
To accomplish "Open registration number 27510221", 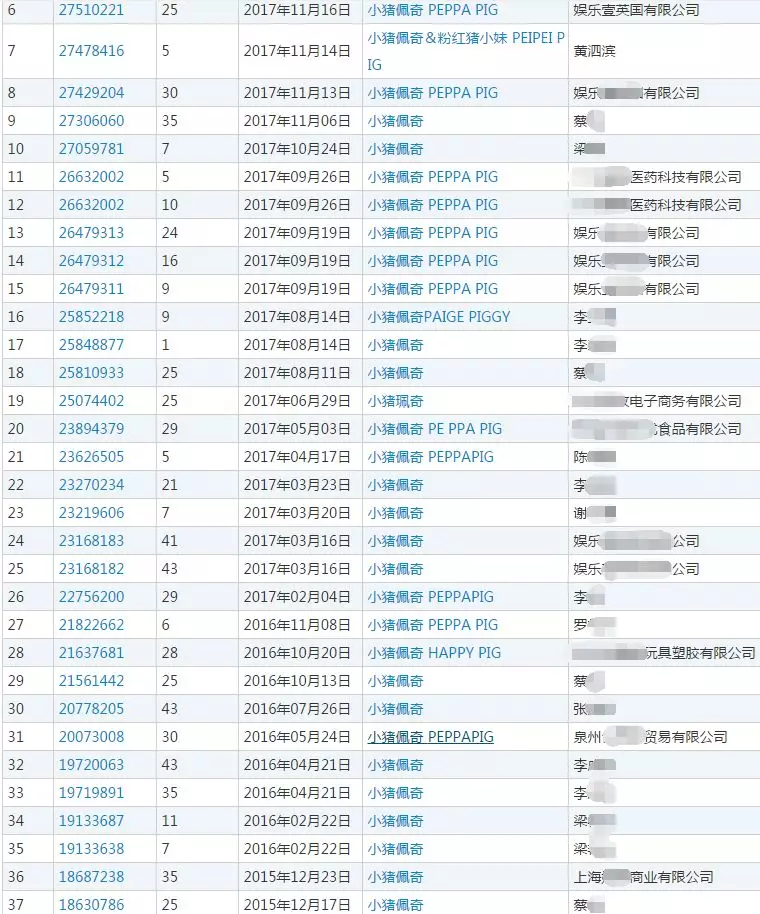I will [x=91, y=10].
